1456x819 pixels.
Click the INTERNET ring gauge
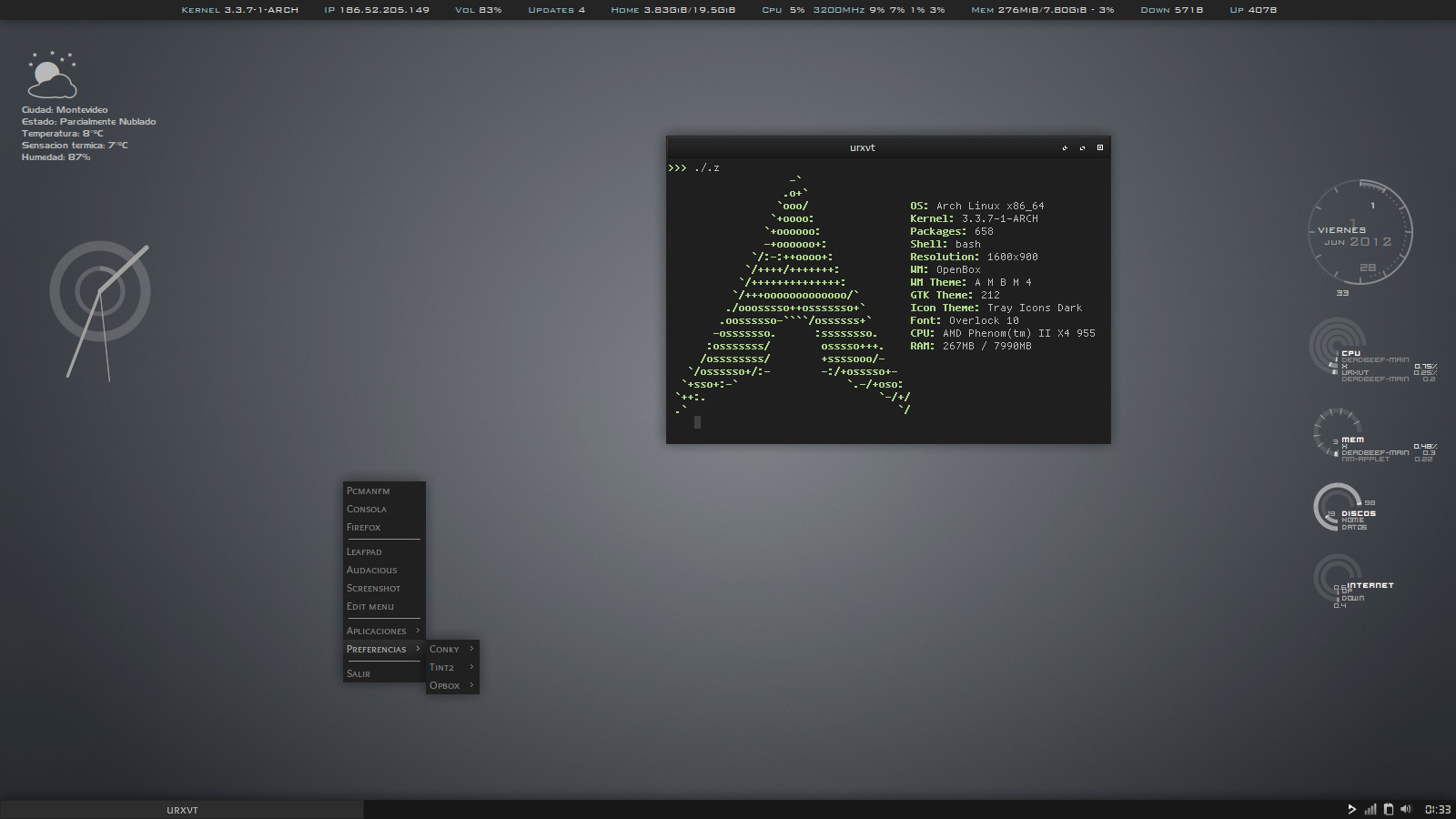[1338, 578]
